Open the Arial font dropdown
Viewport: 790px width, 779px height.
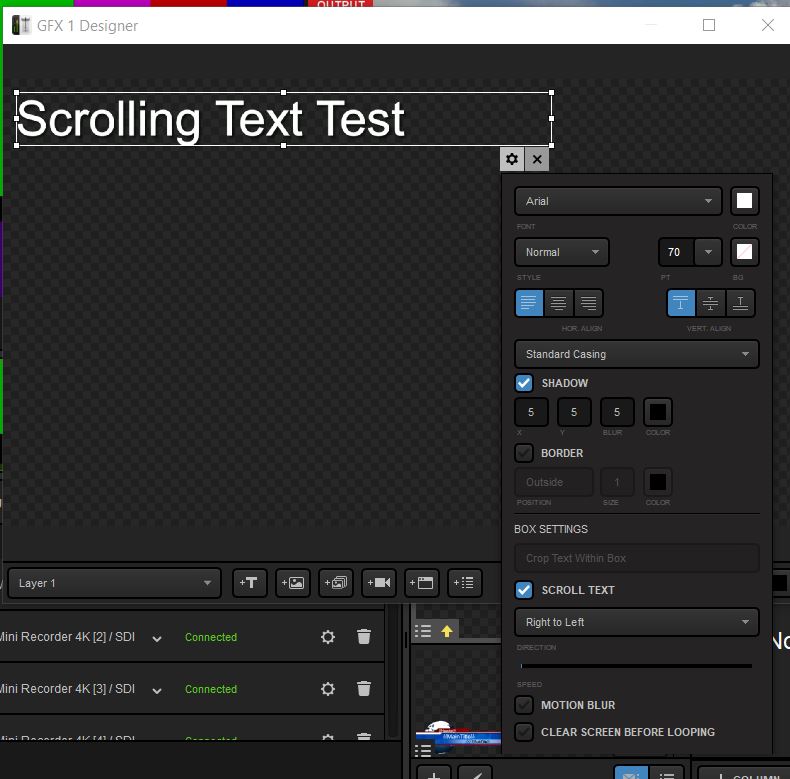tap(617, 201)
